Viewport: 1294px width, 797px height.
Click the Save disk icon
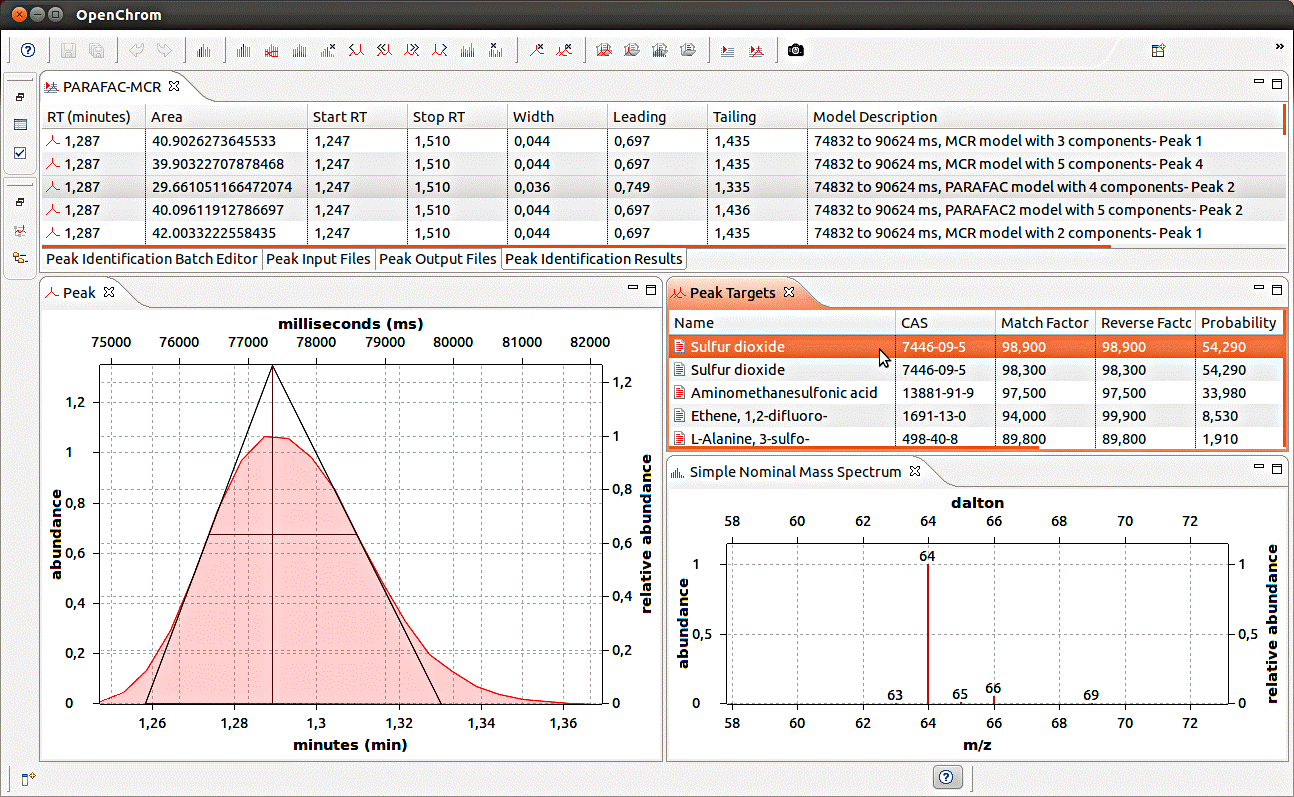pyautogui.click(x=69, y=50)
